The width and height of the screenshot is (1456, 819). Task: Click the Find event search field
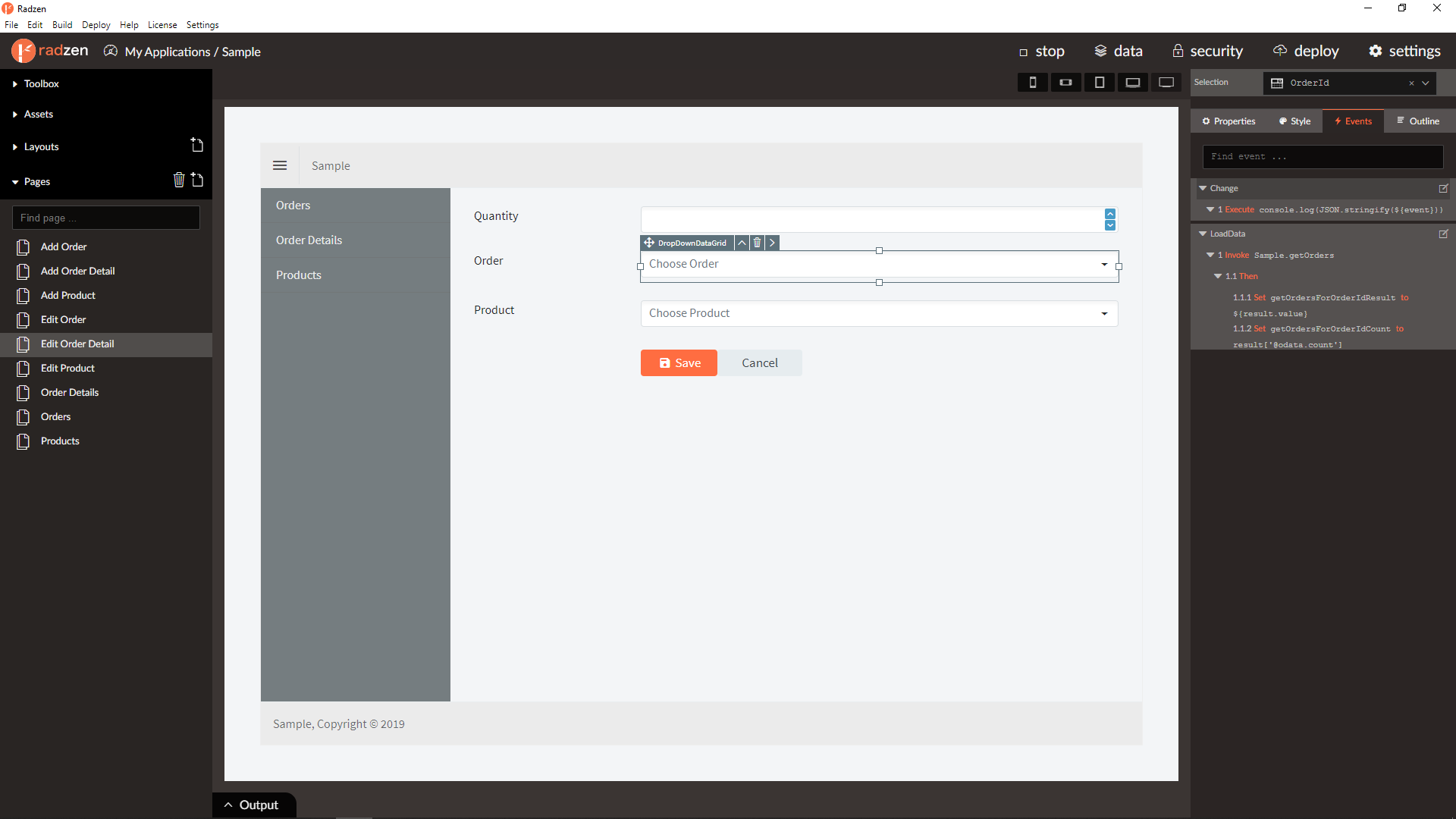click(1322, 157)
